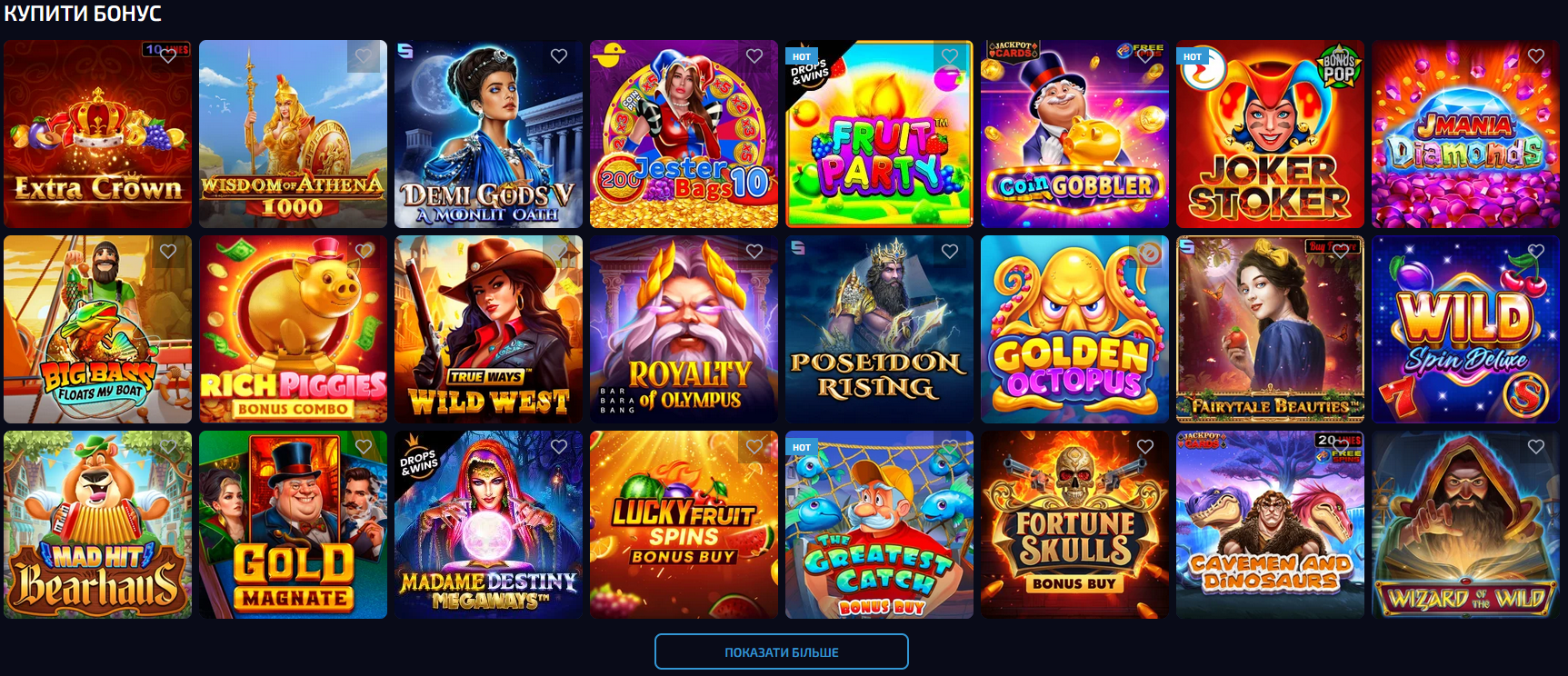Favorite the Royalty of Olympus slot
The image size is (1568, 676).
754,252
